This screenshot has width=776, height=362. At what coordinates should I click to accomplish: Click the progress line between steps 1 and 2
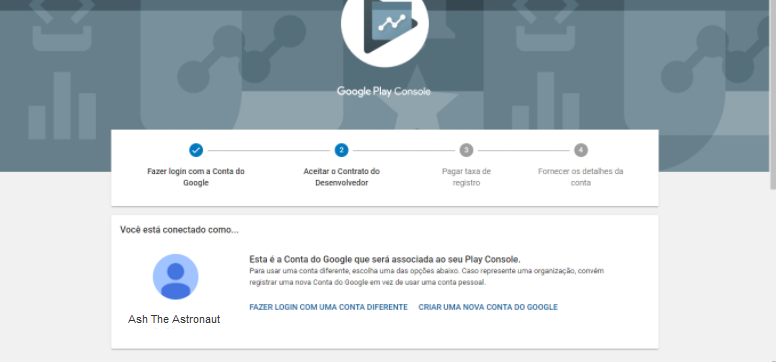click(x=268, y=150)
